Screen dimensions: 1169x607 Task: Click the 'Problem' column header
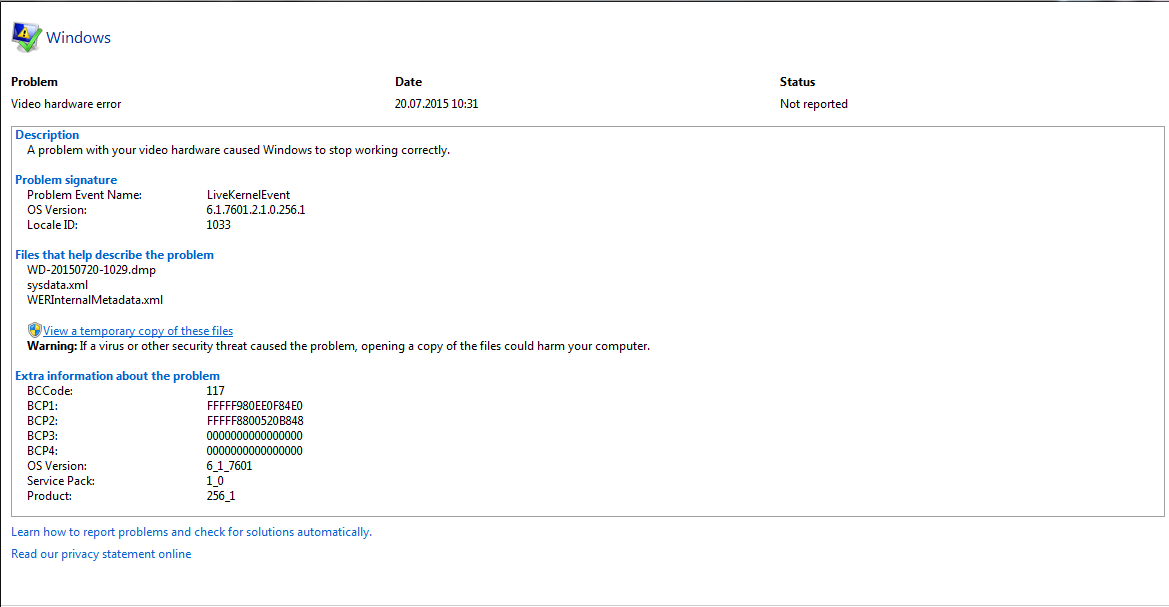coord(34,82)
